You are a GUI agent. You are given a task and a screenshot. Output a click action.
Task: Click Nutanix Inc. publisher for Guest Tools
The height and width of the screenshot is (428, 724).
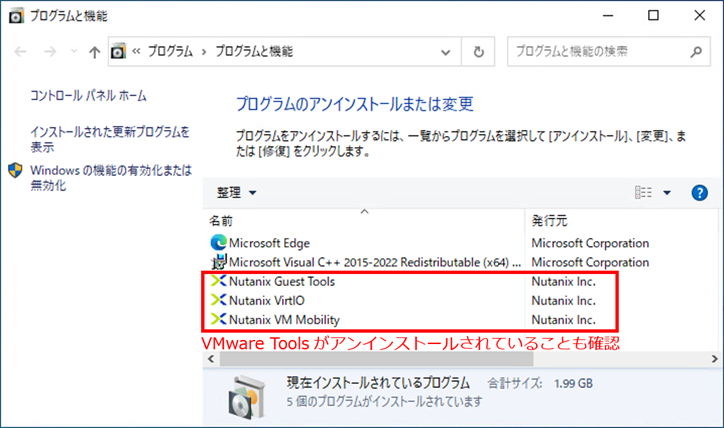pyautogui.click(x=563, y=281)
